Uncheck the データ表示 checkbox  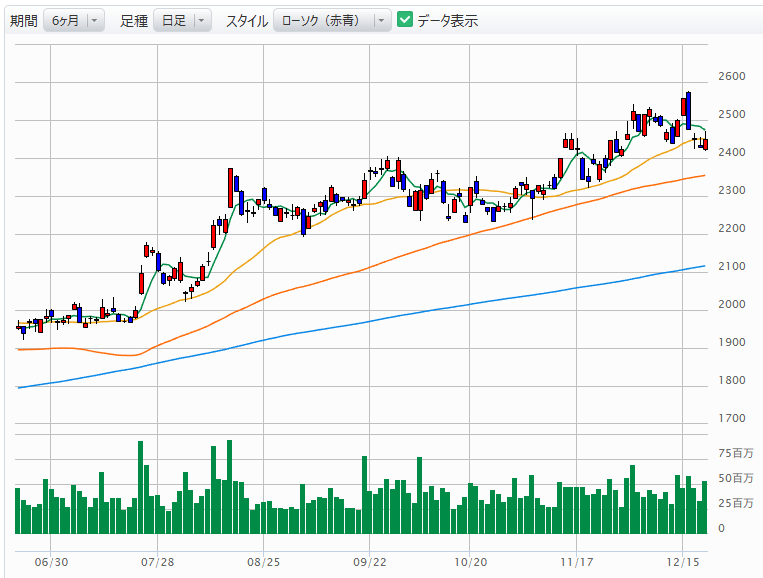[x=405, y=20]
